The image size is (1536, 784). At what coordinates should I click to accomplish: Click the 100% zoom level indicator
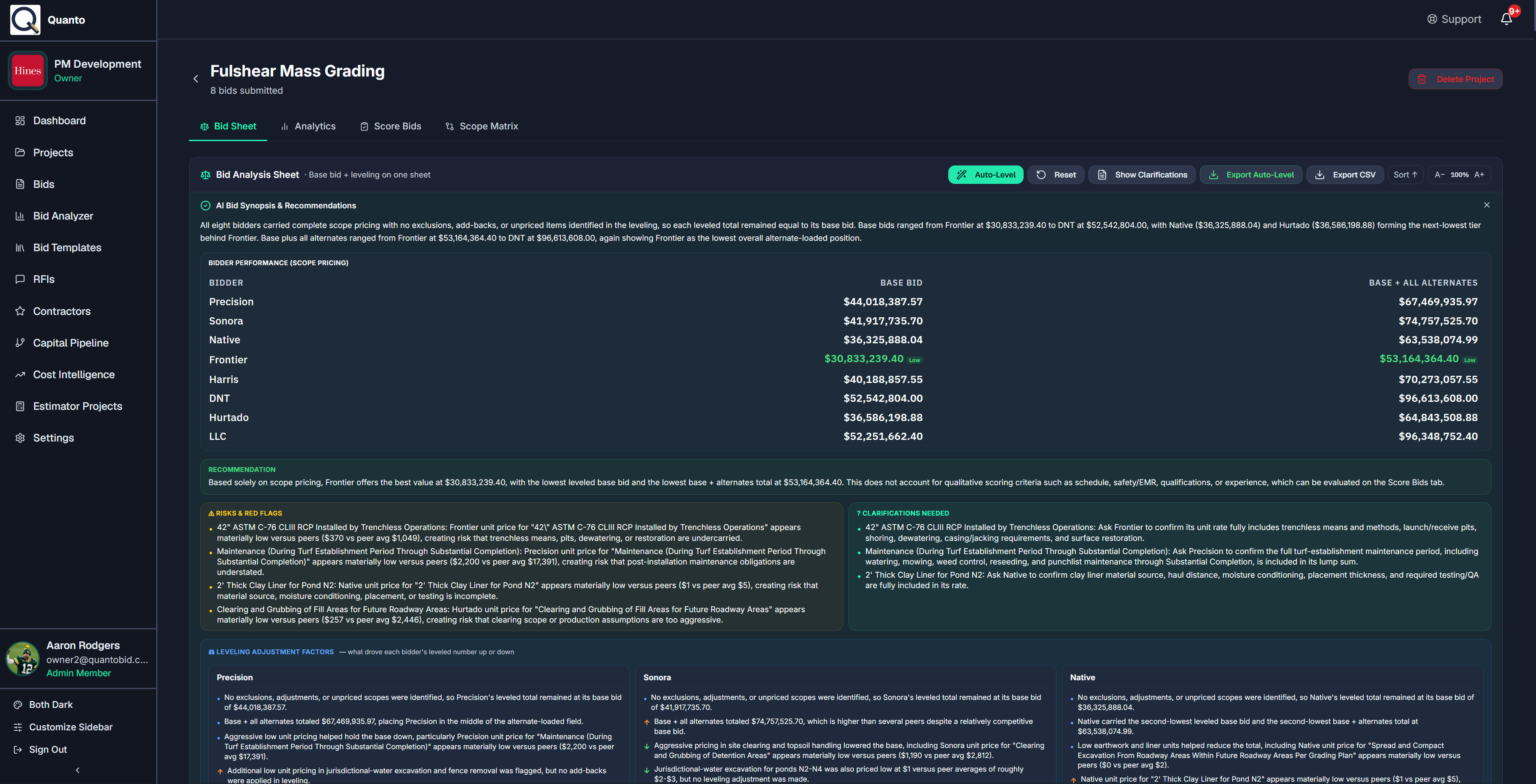tap(1459, 175)
